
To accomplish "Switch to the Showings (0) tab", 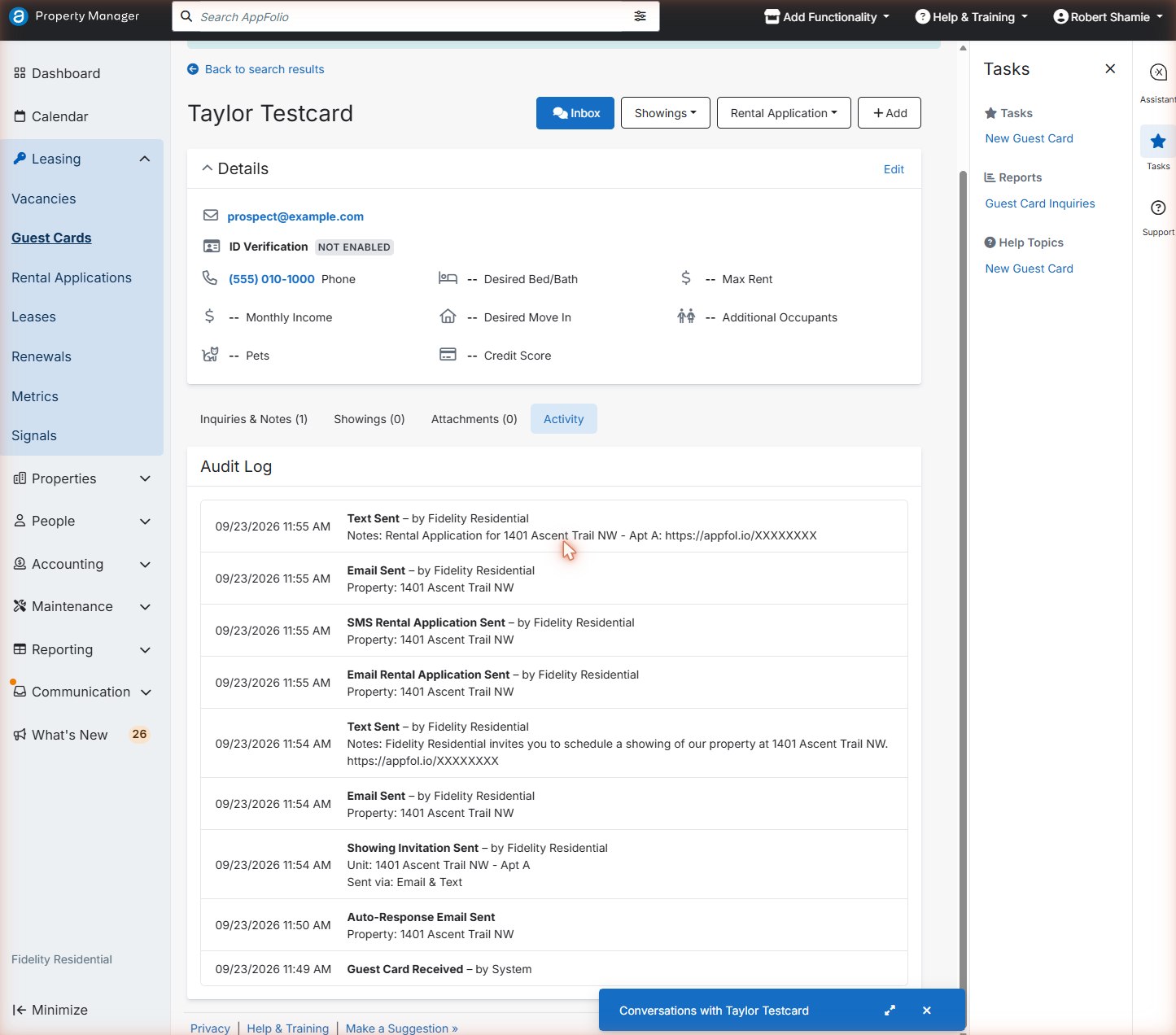I will (369, 419).
